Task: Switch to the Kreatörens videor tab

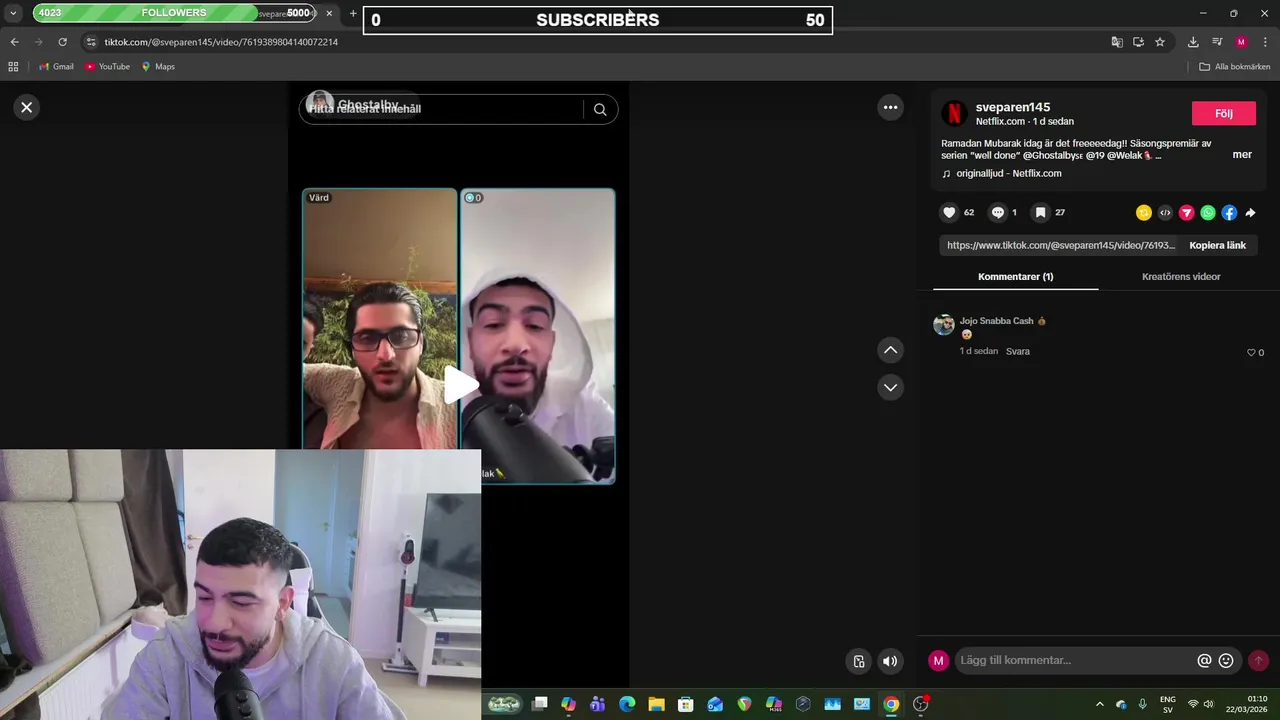Action: [x=1181, y=276]
